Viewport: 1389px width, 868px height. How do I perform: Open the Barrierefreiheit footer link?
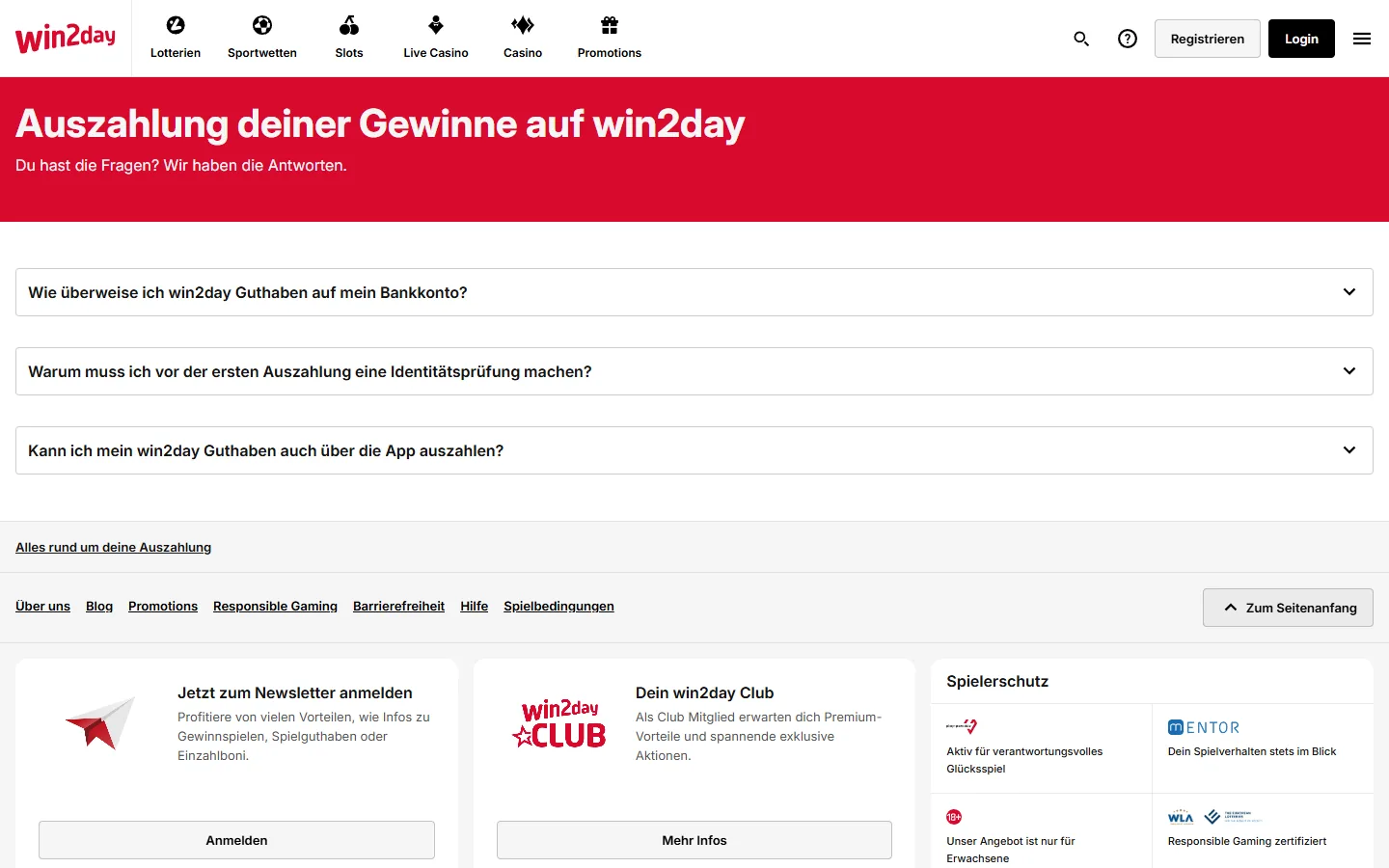[x=398, y=606]
